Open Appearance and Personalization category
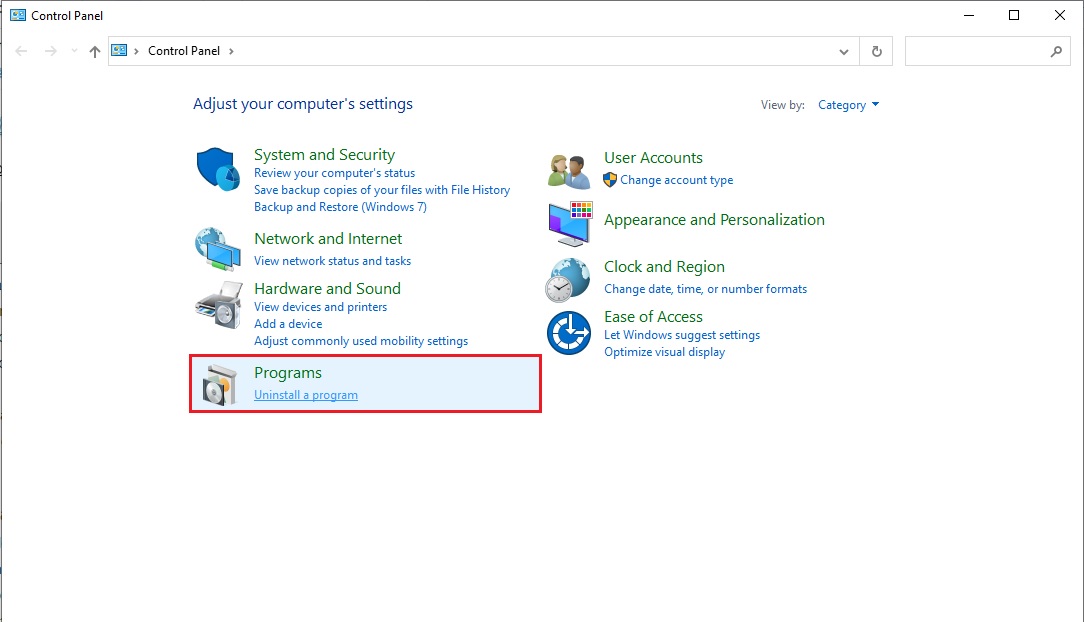 [714, 220]
